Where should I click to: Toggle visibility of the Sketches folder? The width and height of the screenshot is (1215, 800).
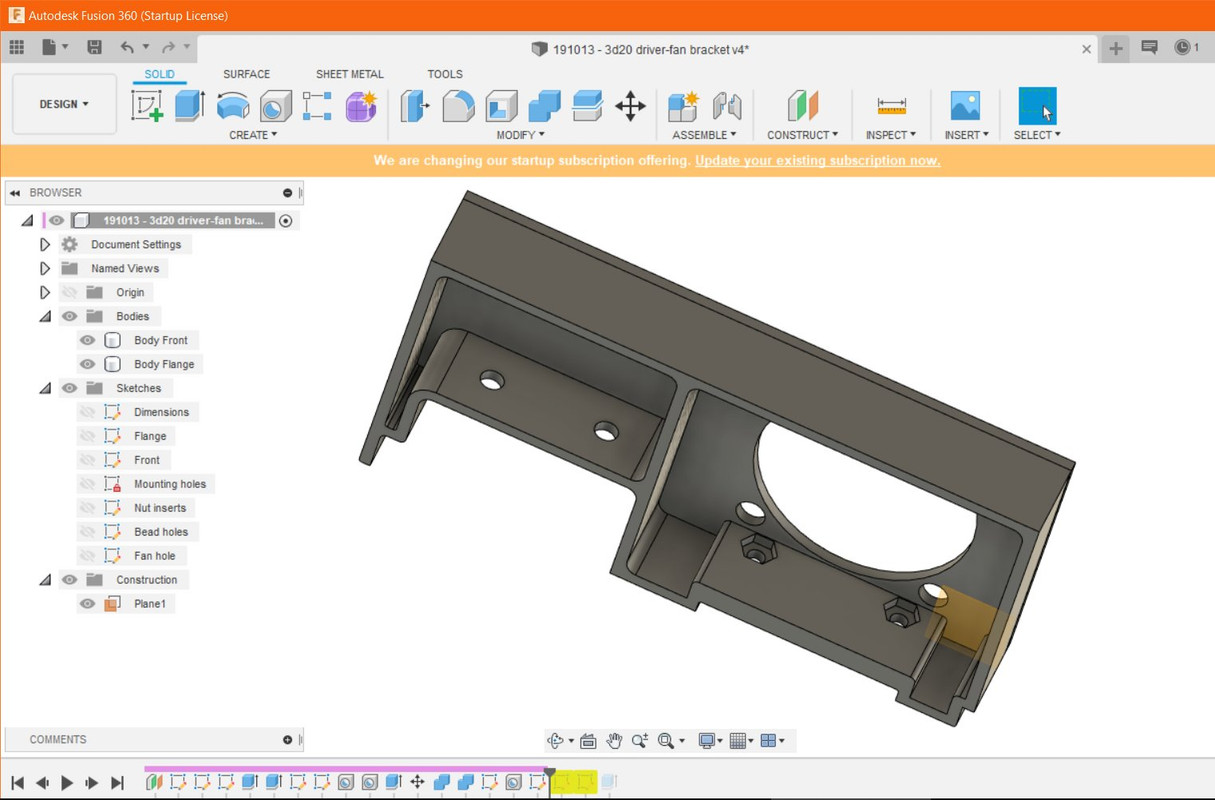69,388
